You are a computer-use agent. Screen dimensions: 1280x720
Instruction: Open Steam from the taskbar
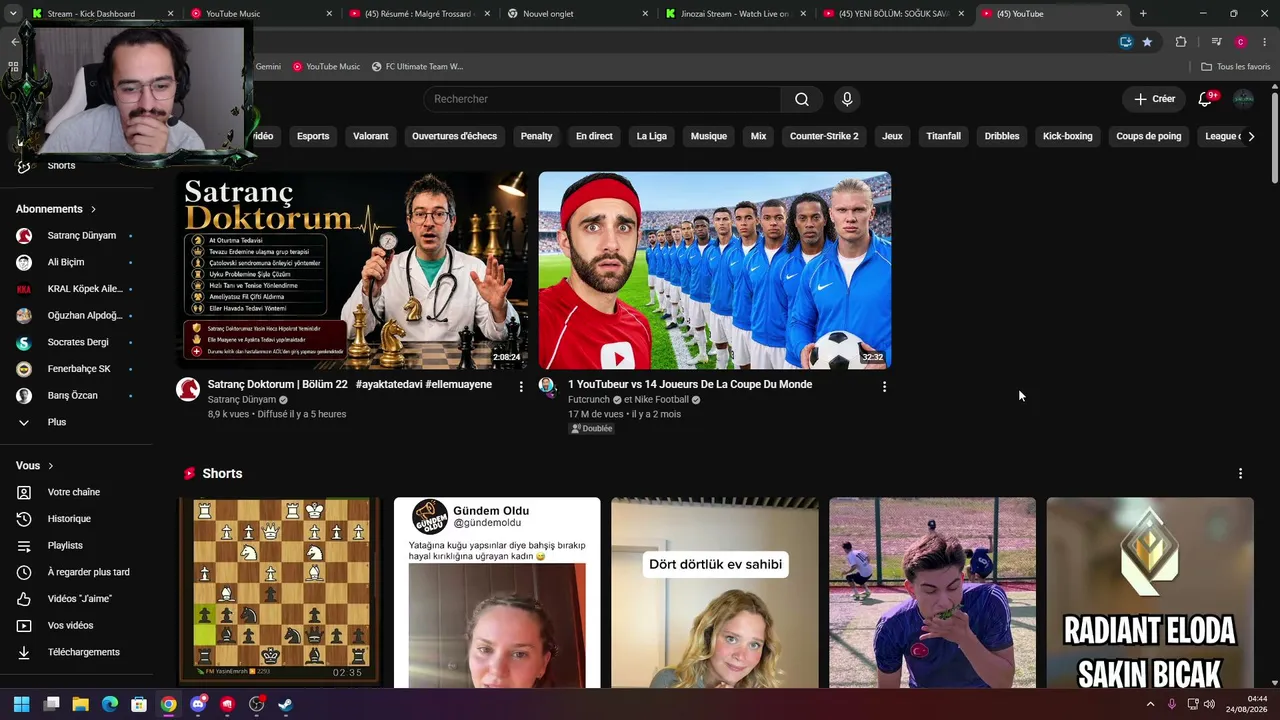(285, 704)
